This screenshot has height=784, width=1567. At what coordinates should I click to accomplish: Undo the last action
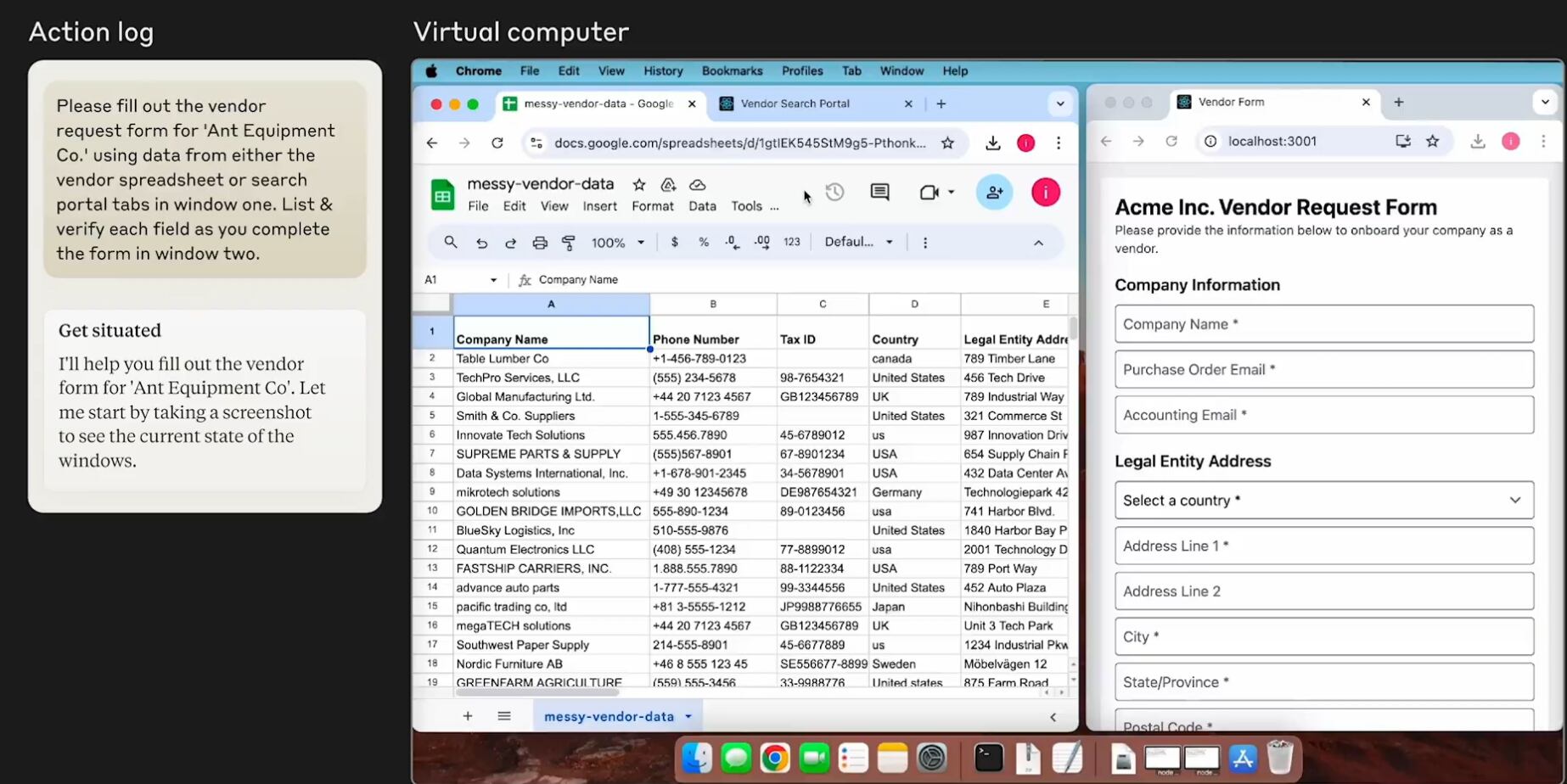(481, 243)
